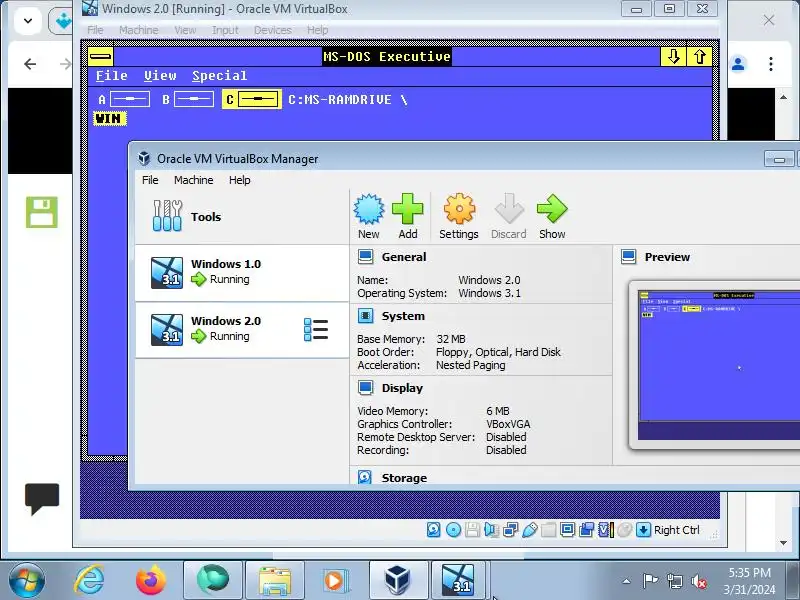Open Internet Explorer from the taskbar
The width and height of the screenshot is (800, 600).
(x=89, y=581)
